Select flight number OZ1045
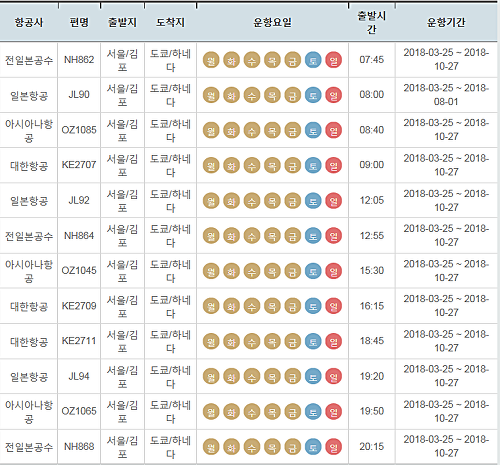The width and height of the screenshot is (500, 465). (79, 270)
